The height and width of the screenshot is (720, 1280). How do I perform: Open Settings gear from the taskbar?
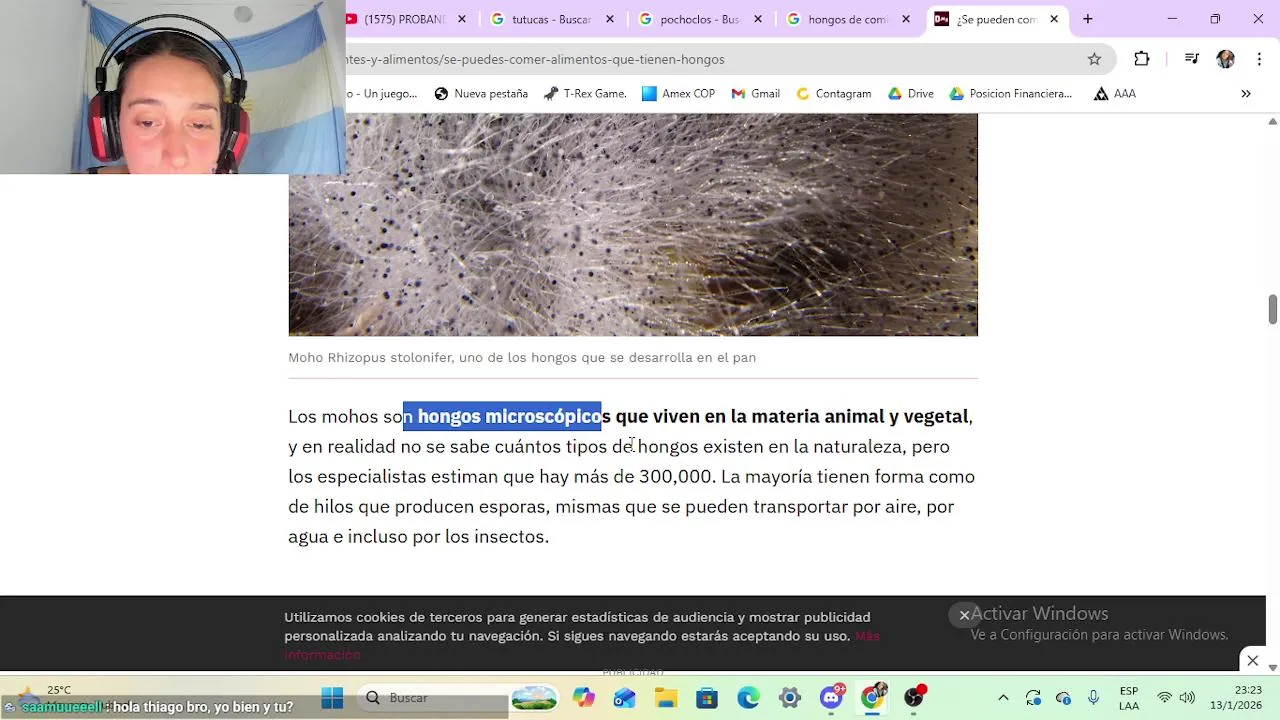point(790,697)
